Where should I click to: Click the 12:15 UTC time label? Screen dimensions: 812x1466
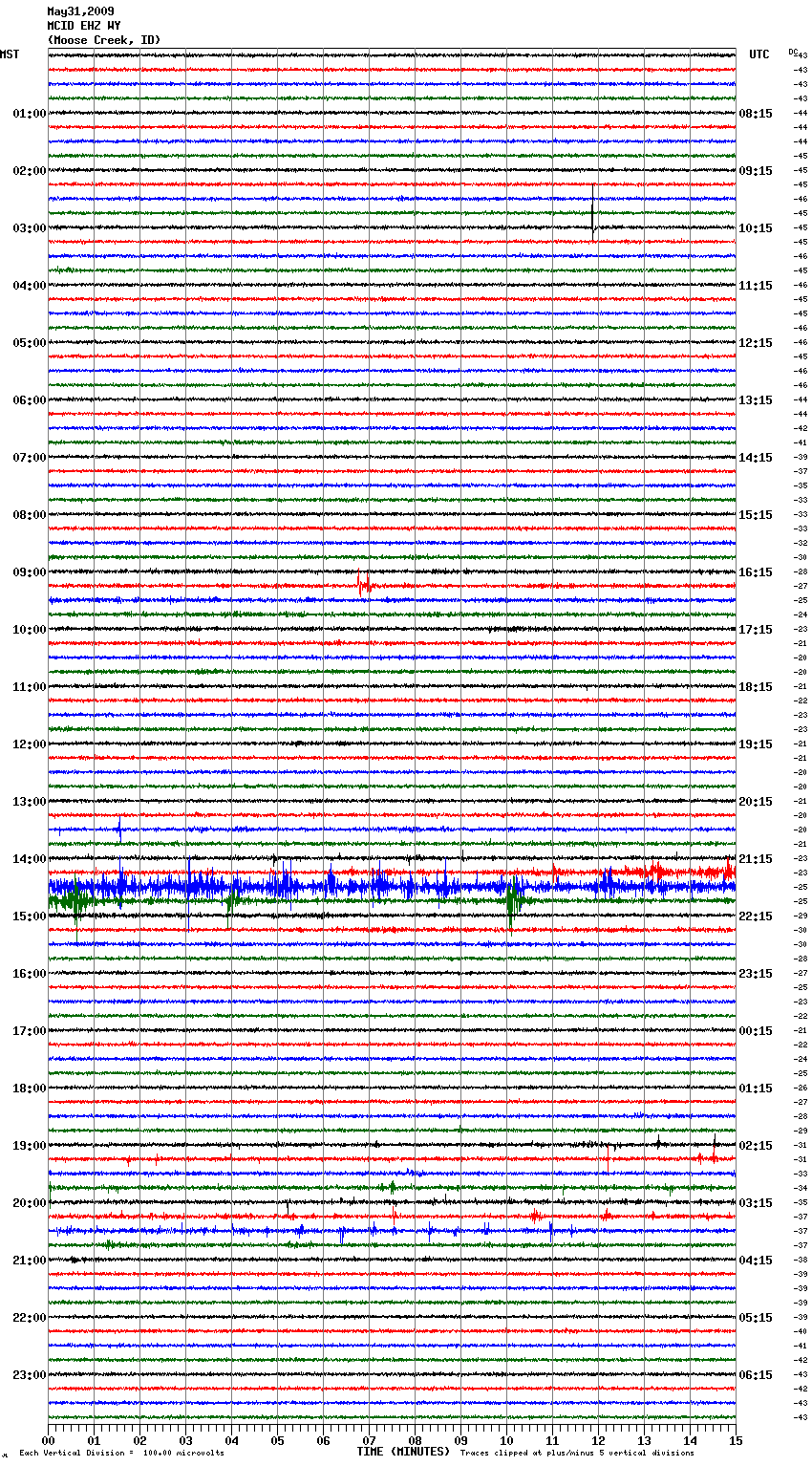tap(756, 343)
